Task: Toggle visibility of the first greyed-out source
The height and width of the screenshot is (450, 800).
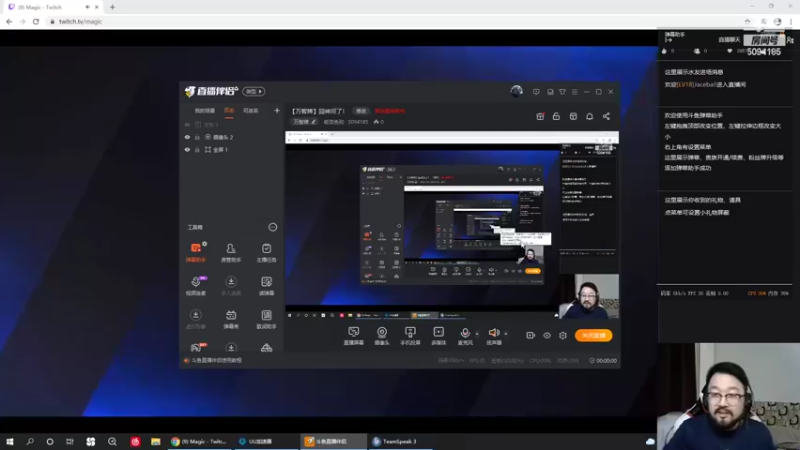Action: (x=187, y=124)
